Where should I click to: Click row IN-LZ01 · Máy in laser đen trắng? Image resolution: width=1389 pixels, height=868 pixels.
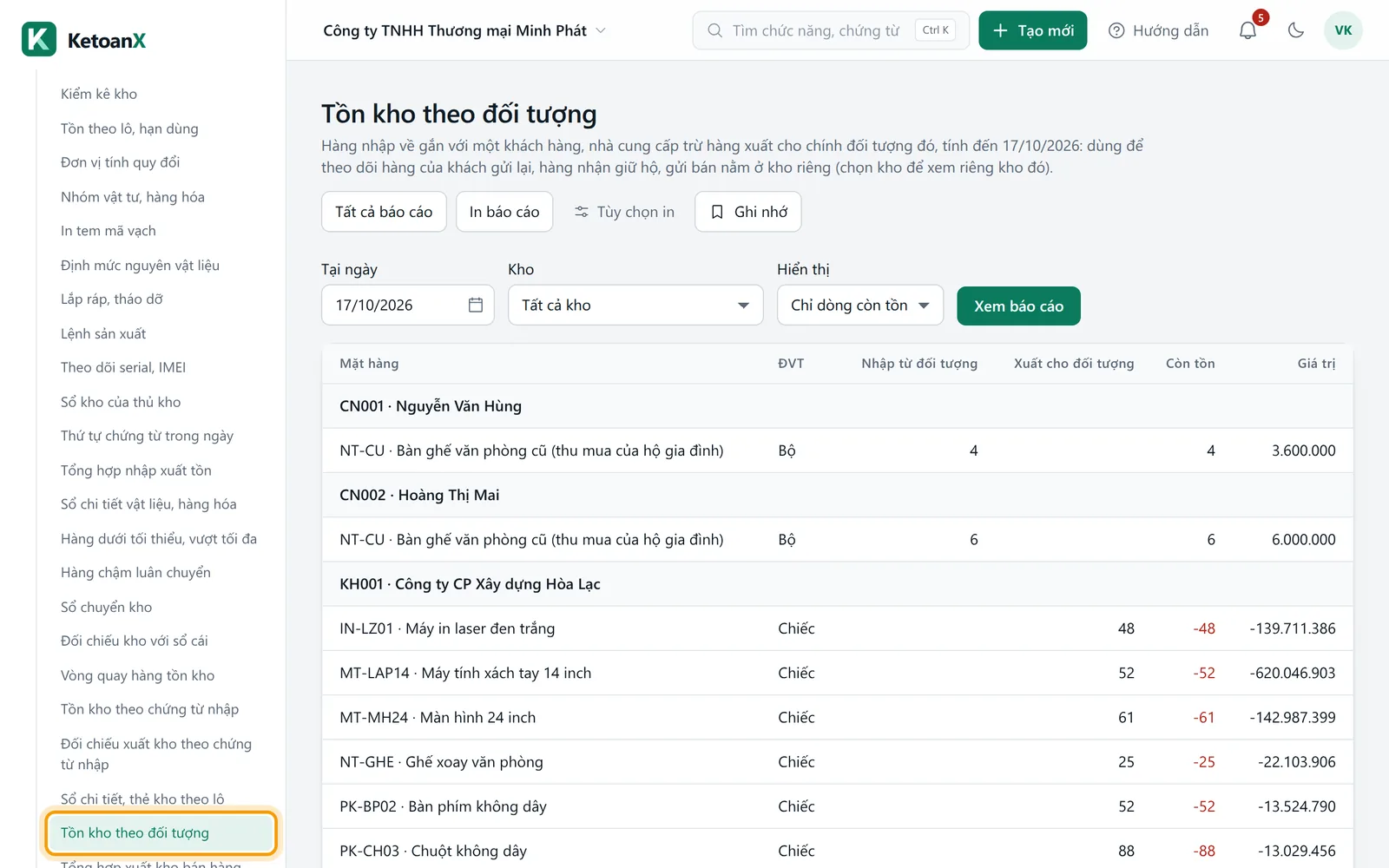tap(837, 628)
